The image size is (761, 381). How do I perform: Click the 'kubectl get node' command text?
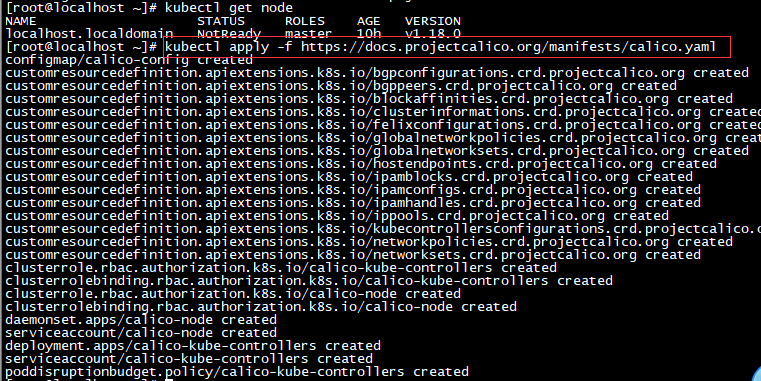pyautogui.click(x=229, y=8)
